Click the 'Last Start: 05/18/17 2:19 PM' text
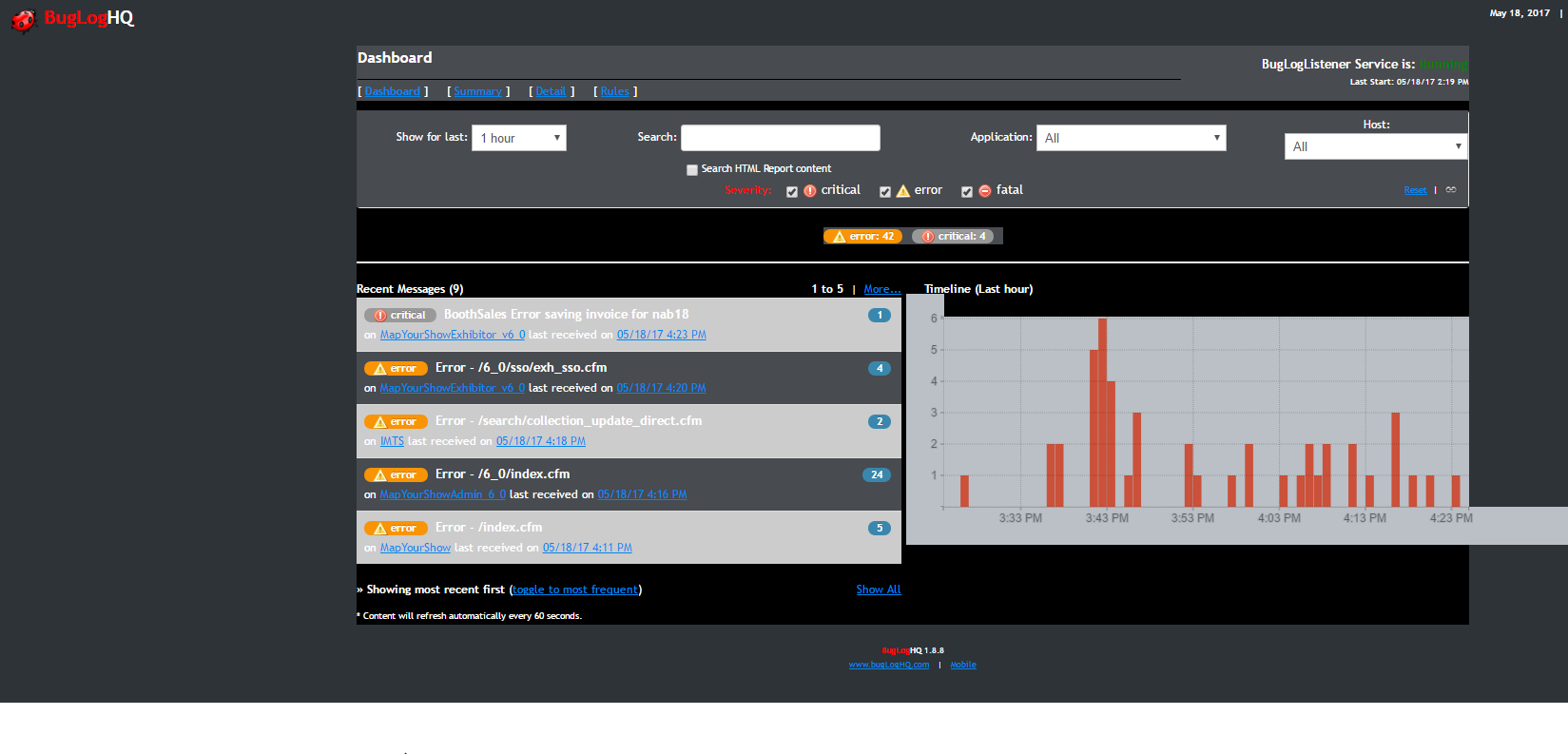Viewport: 1568px width, 754px height. (1409, 82)
